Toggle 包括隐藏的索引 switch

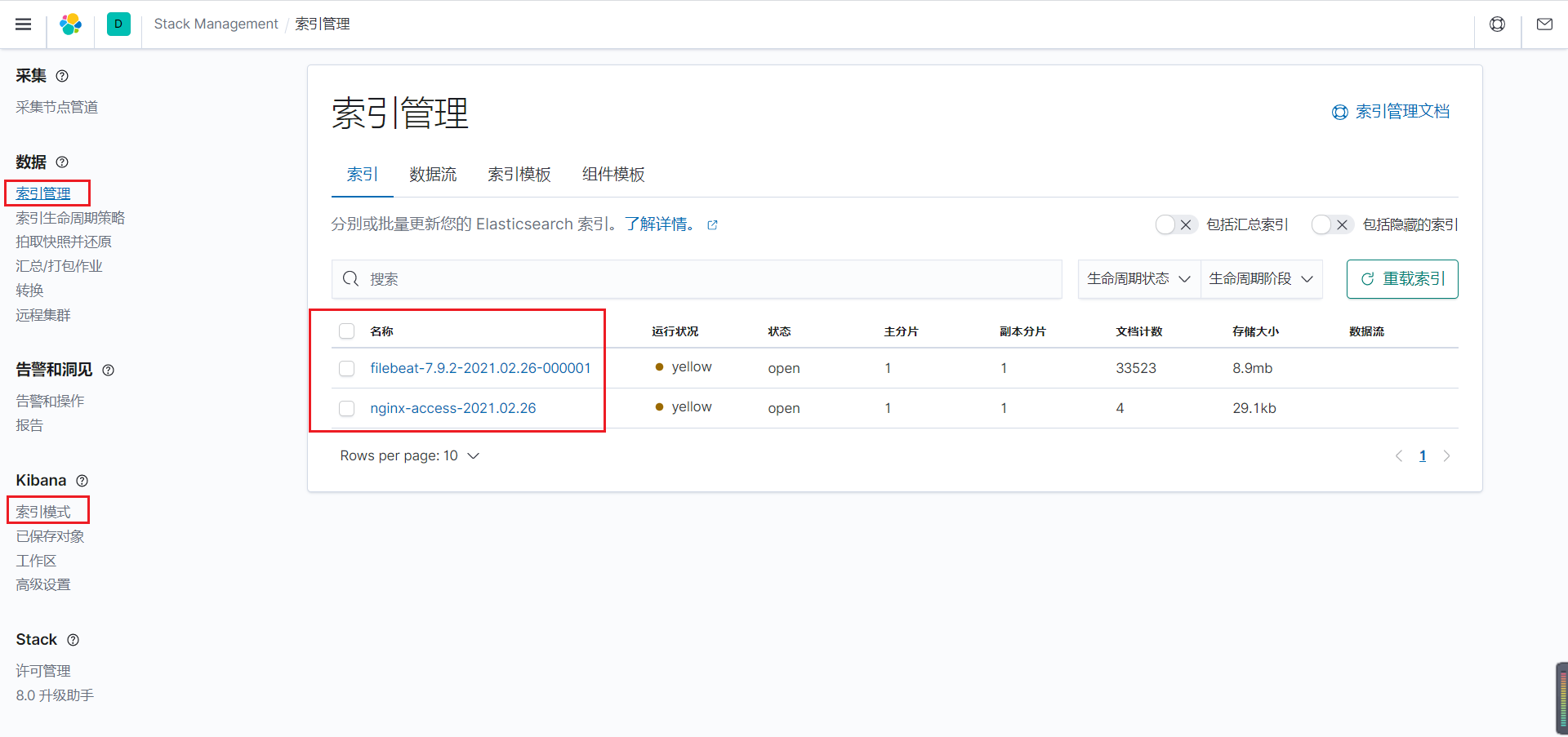click(1332, 224)
